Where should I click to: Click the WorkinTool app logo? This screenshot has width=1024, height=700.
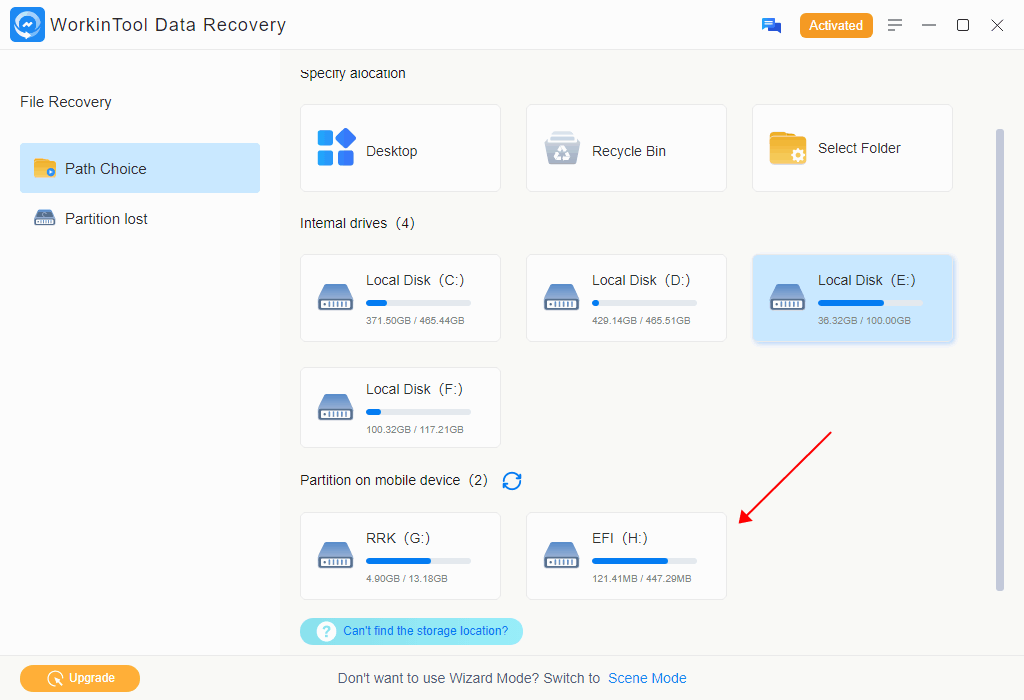click(26, 25)
